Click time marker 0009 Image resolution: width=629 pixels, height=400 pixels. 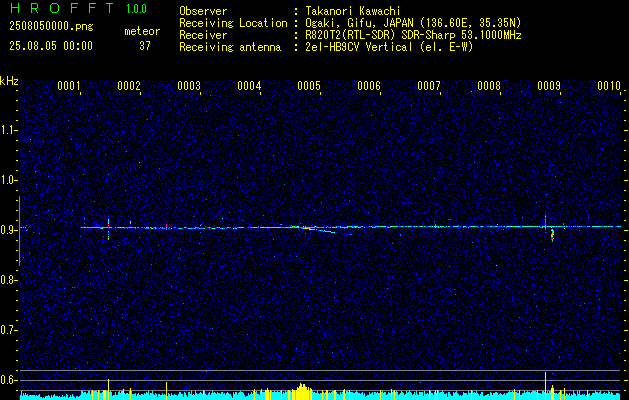tap(549, 86)
